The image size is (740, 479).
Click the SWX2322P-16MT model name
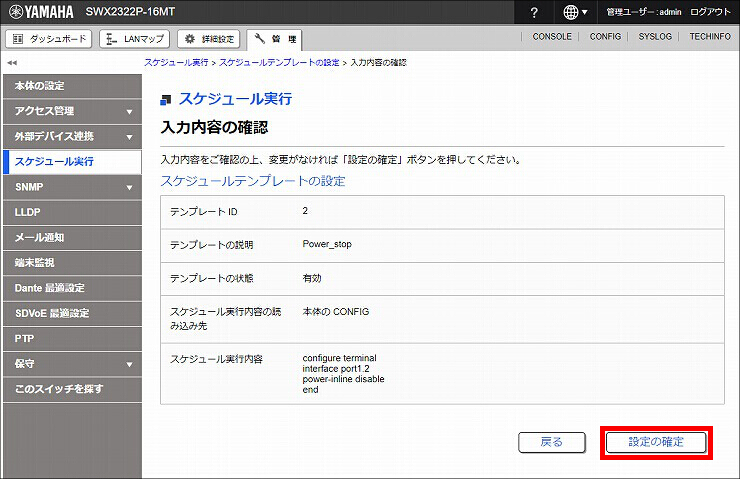click(x=130, y=12)
